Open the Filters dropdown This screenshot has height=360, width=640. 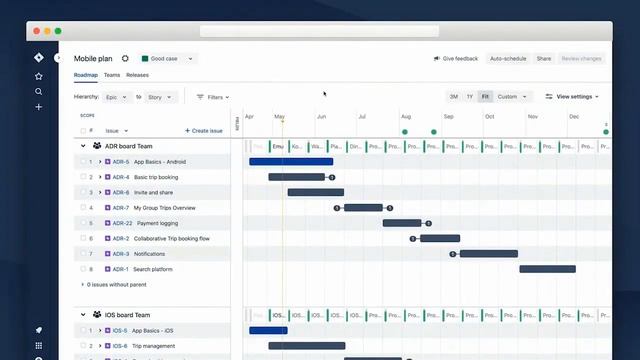pos(213,97)
